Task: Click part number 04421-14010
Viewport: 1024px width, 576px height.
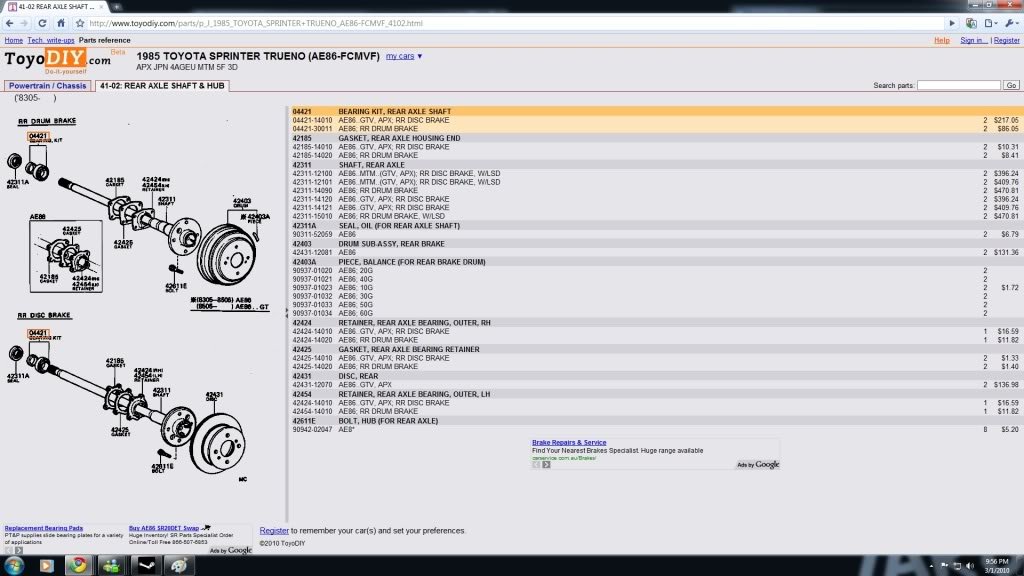Action: coord(312,120)
